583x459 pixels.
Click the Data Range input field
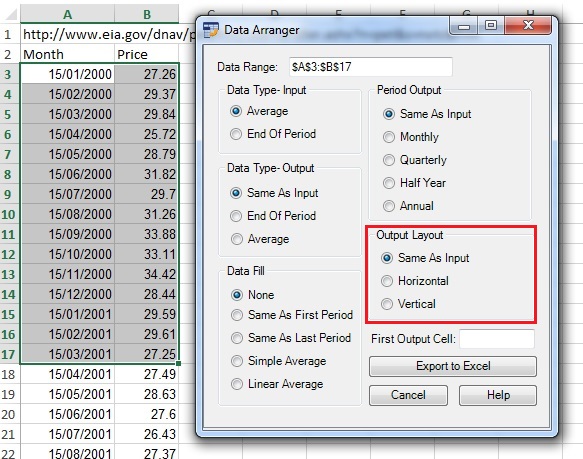pos(371,67)
